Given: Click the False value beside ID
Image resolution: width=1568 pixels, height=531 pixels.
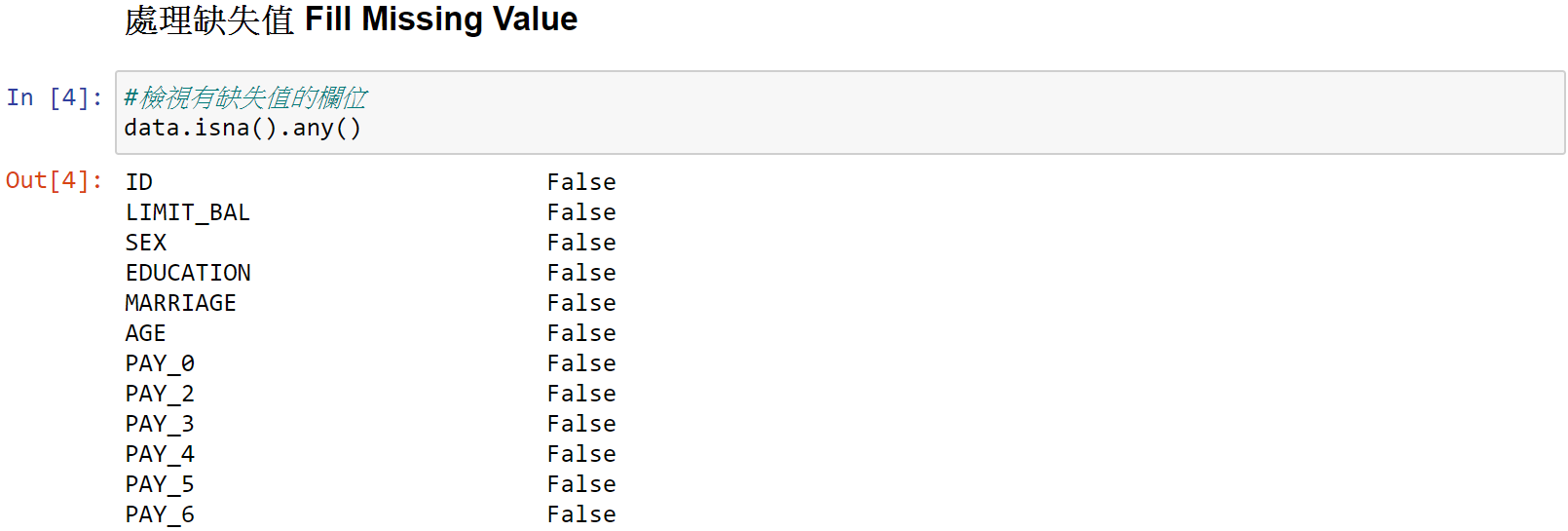Looking at the screenshot, I should [x=581, y=182].
